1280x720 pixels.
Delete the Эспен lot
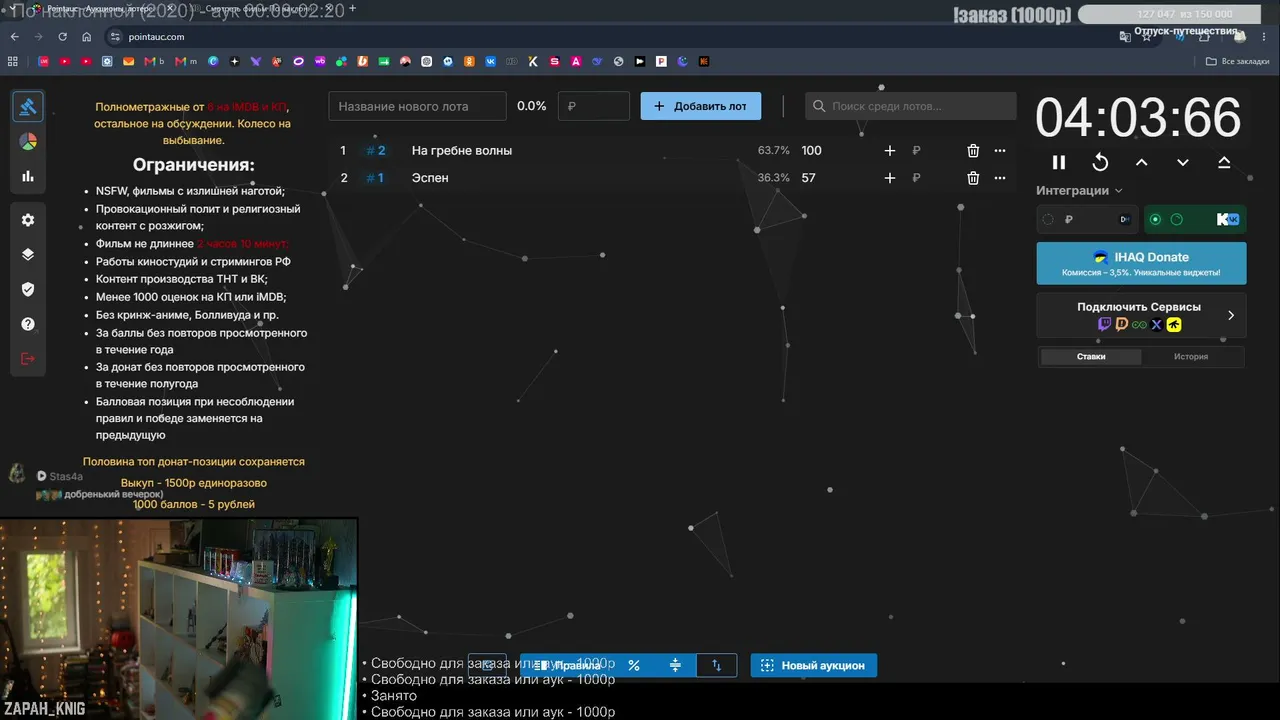tap(973, 178)
